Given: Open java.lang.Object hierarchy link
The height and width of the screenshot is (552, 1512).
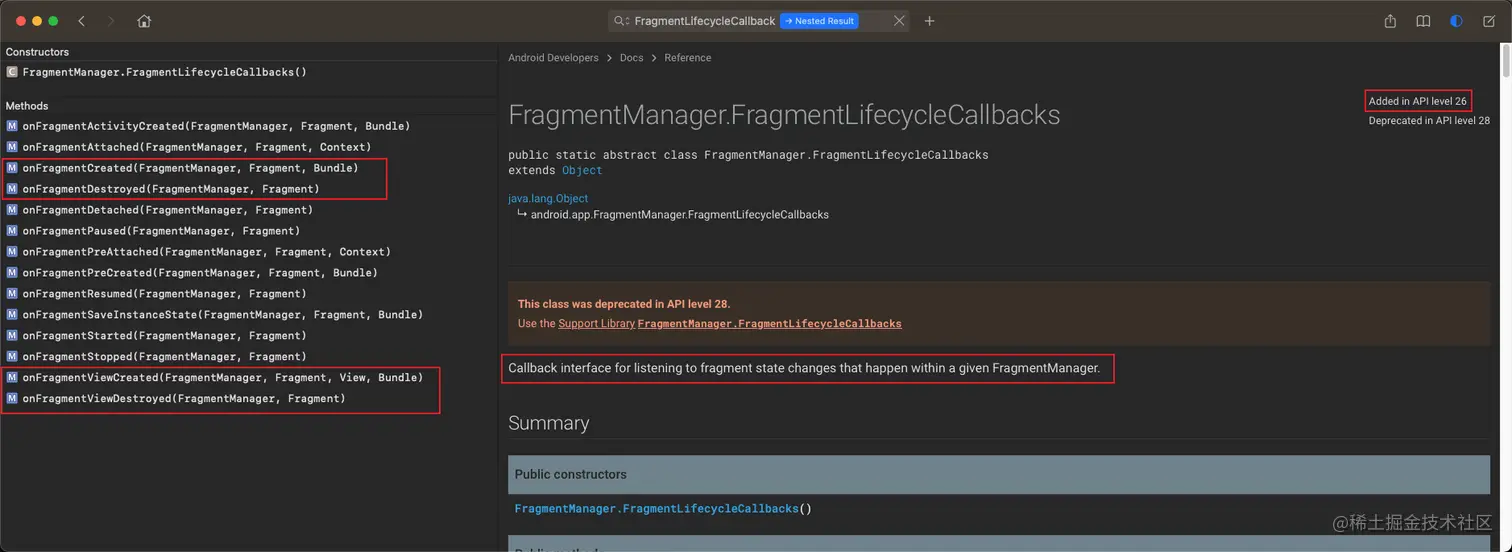Looking at the screenshot, I should [548, 199].
